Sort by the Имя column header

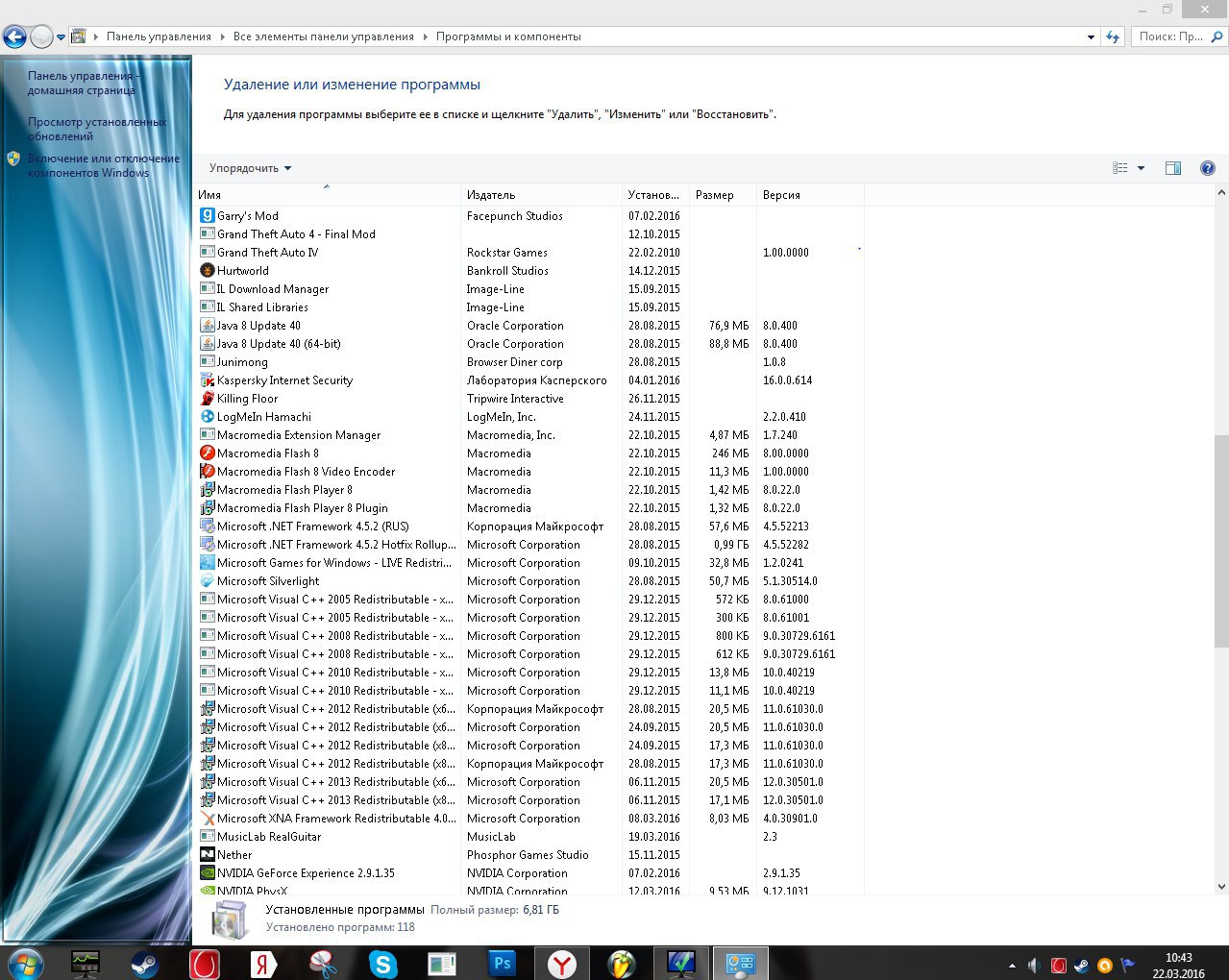[x=327, y=195]
